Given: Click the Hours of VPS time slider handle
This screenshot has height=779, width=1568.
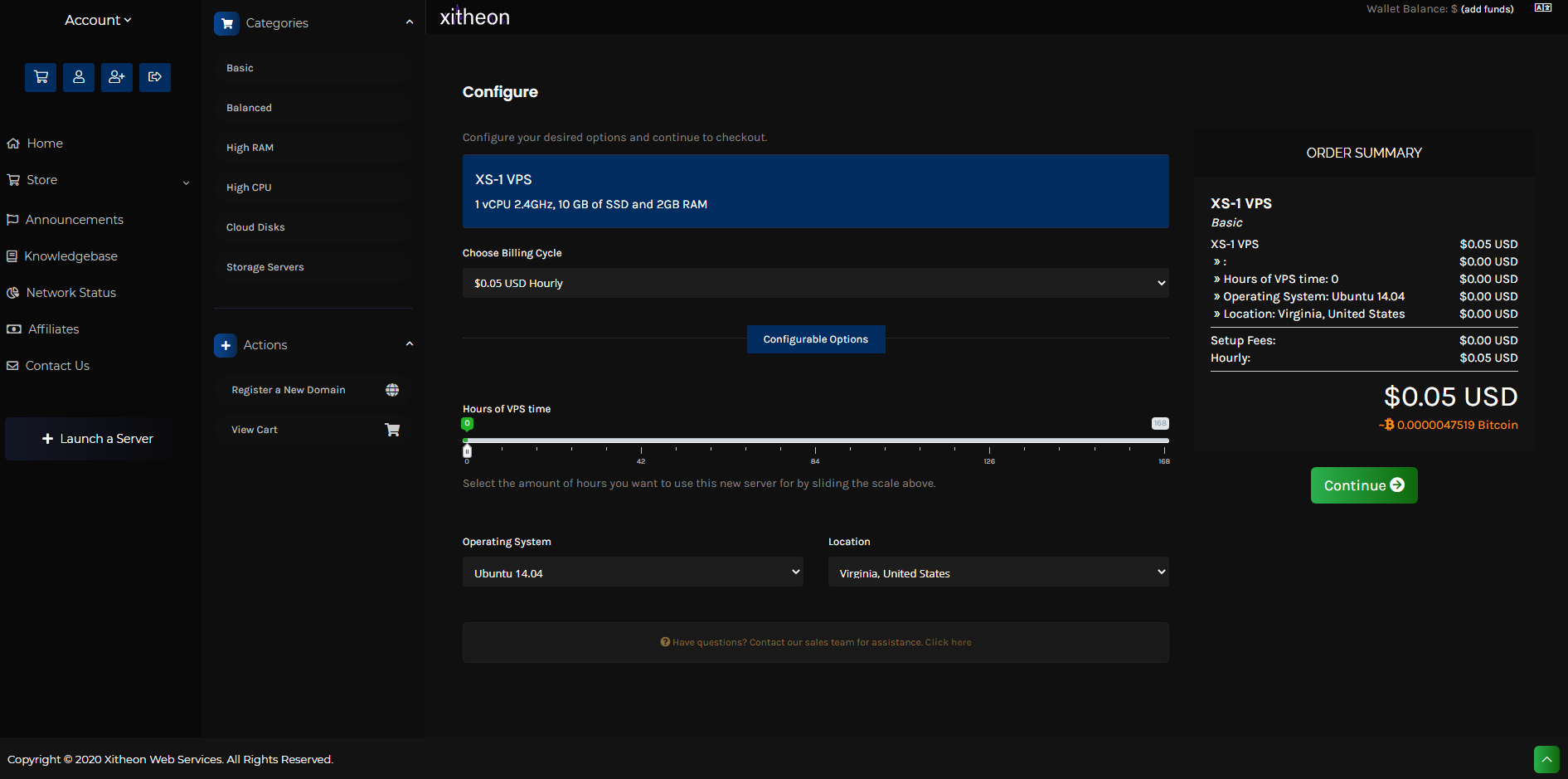Looking at the screenshot, I should tap(467, 450).
